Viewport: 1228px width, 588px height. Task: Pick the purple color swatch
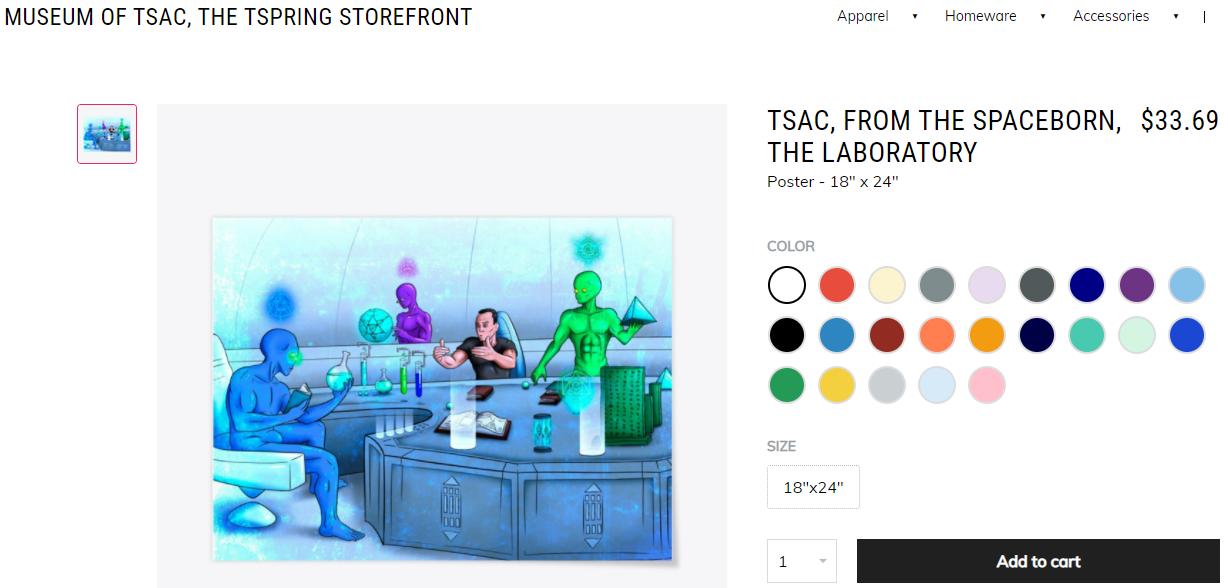(x=1137, y=285)
